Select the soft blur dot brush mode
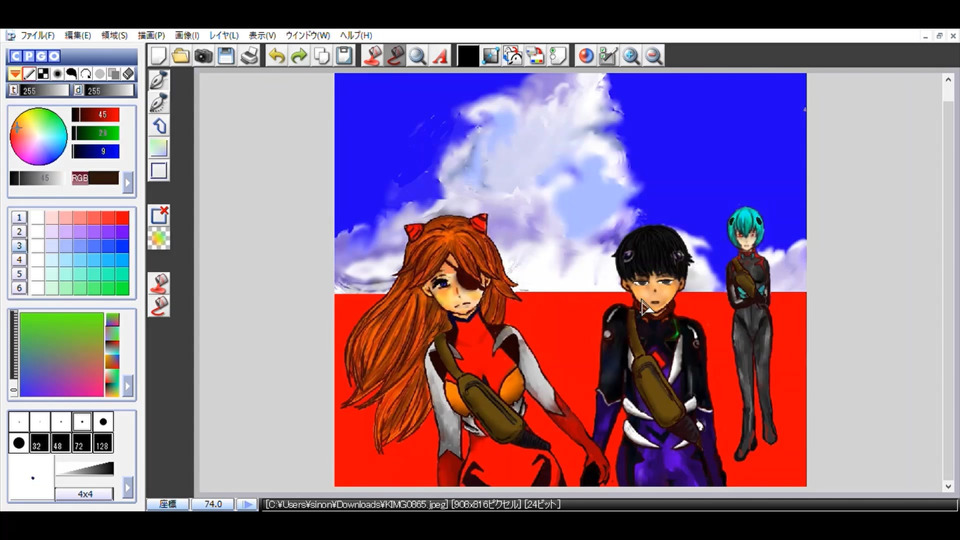Screen dimensions: 960x540 click(58, 74)
